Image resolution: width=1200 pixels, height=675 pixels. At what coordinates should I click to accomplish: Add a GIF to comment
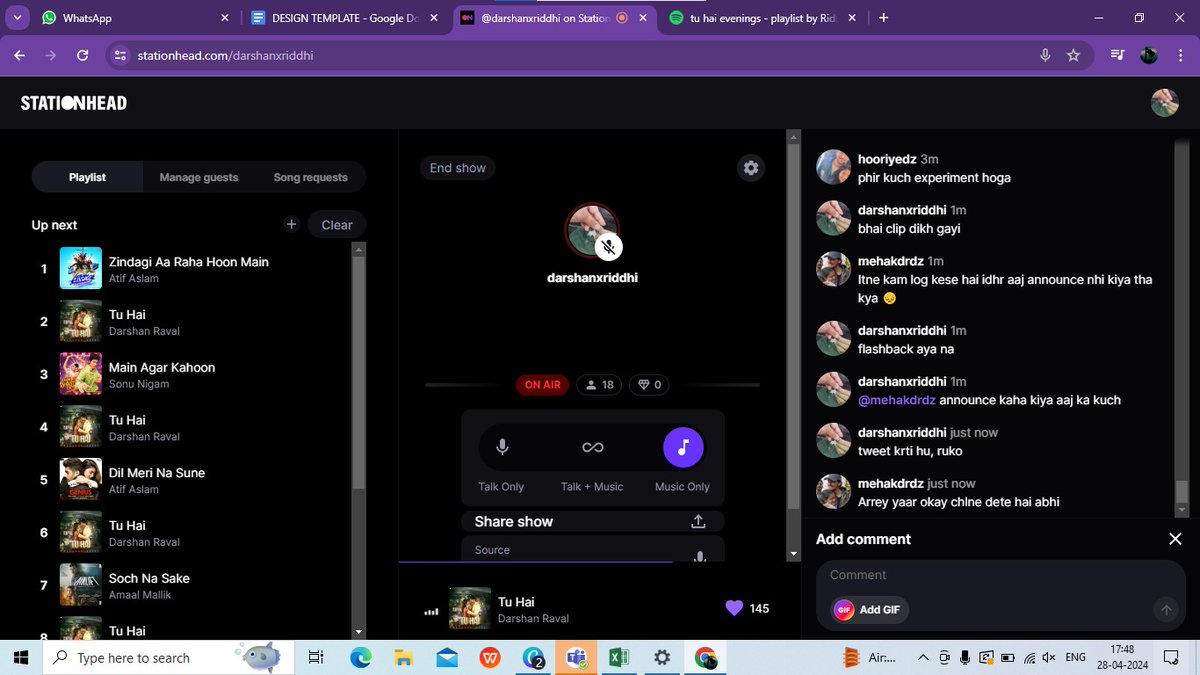(x=870, y=610)
